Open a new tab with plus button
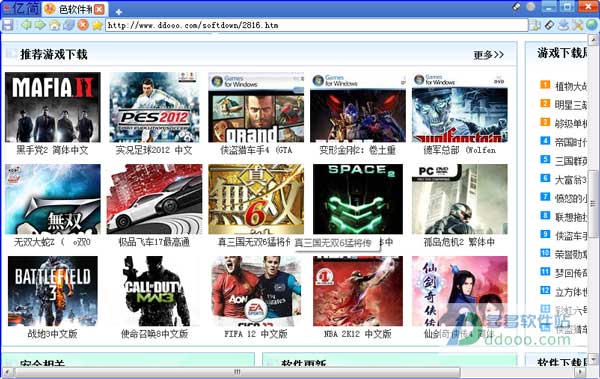This screenshot has height=379, width=600. pos(119,12)
